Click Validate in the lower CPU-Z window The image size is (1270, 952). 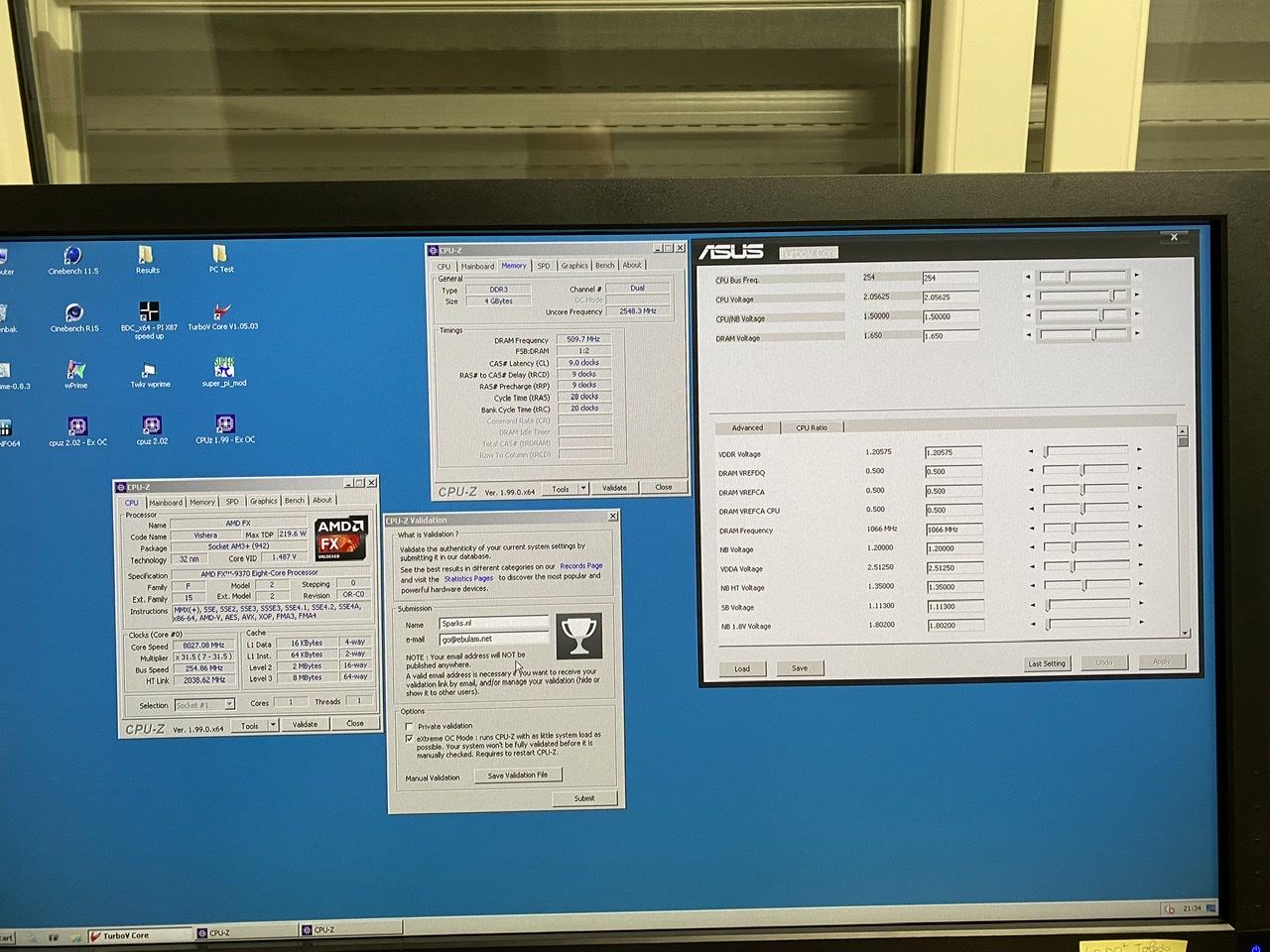click(306, 724)
